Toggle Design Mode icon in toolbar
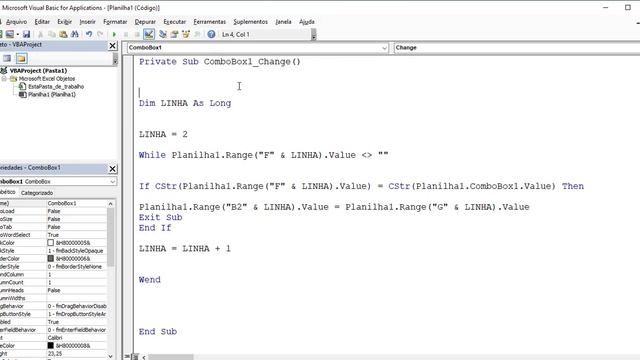The height and width of the screenshot is (360, 640). click(149, 34)
